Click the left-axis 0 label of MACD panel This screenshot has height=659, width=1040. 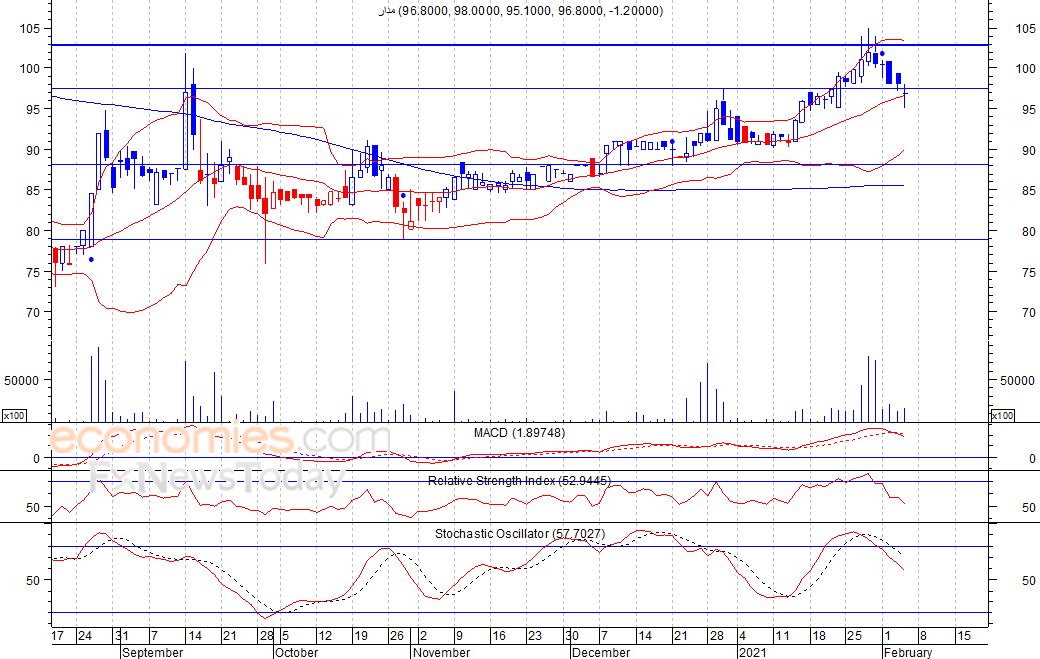point(36,459)
